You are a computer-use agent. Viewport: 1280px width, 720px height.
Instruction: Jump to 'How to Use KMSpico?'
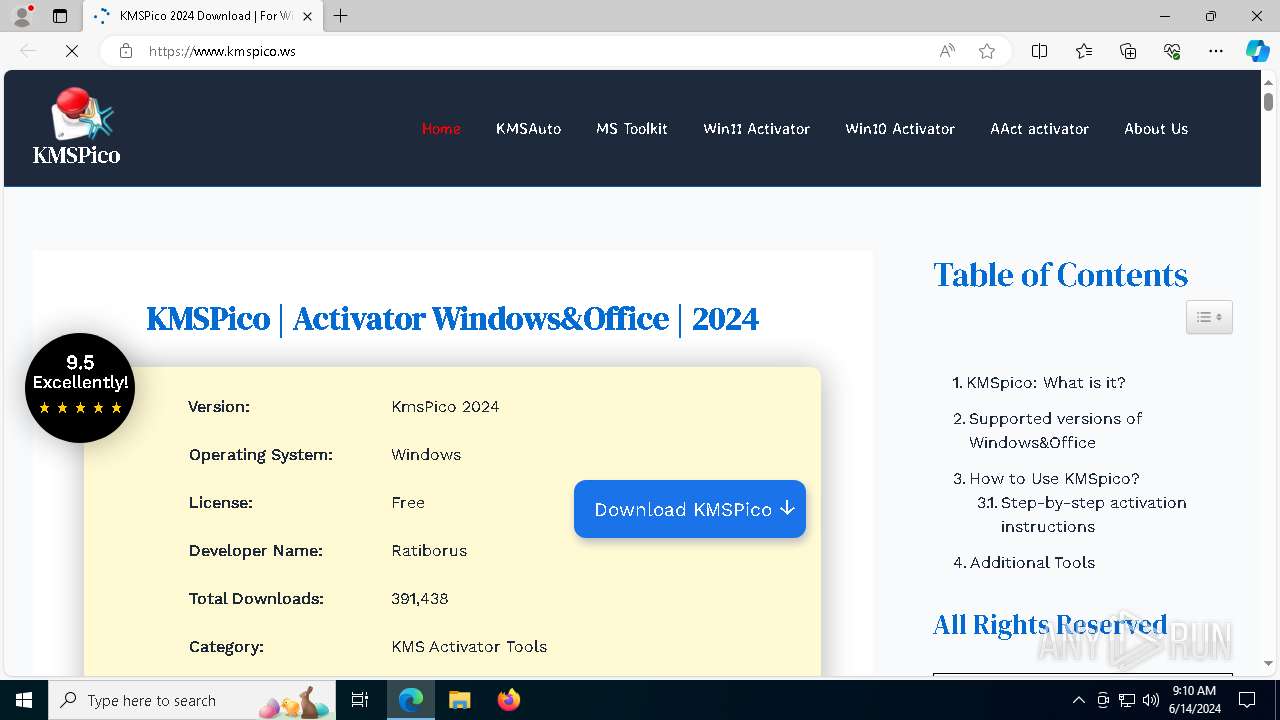tap(1054, 478)
